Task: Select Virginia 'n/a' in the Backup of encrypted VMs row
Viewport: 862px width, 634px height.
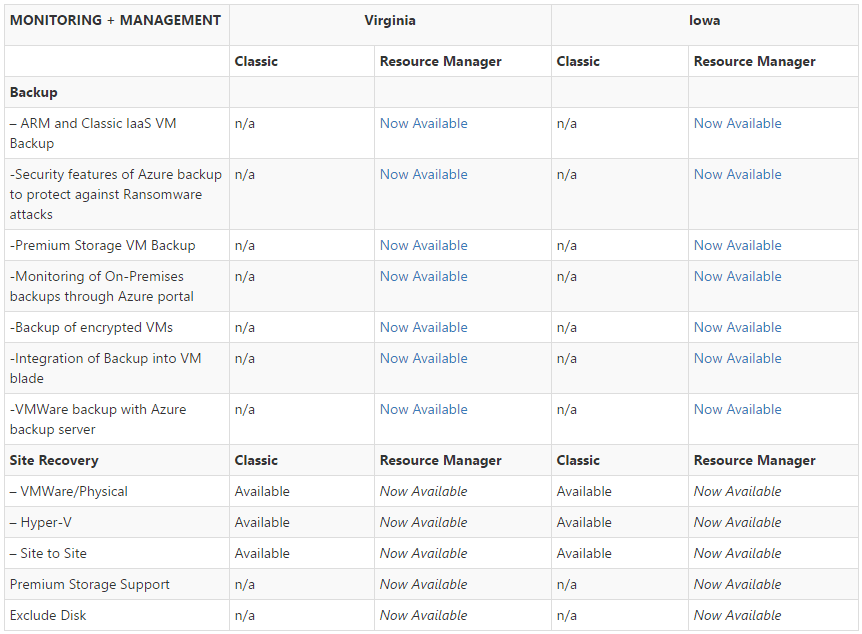Action: point(245,327)
